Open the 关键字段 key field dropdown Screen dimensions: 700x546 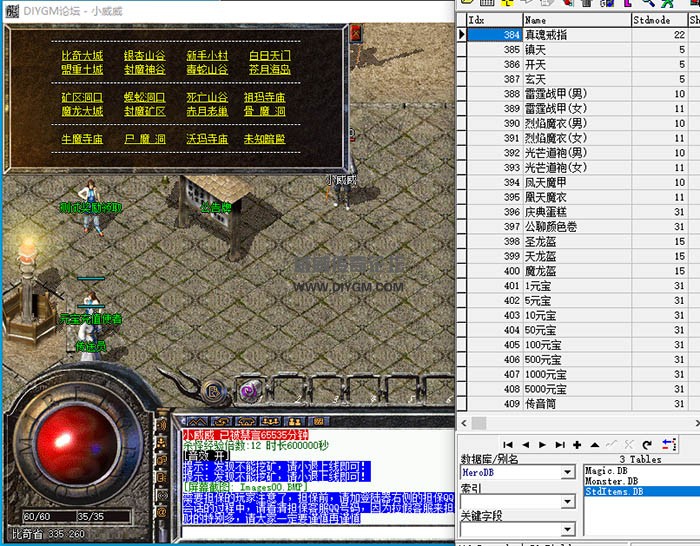pyautogui.click(x=567, y=529)
